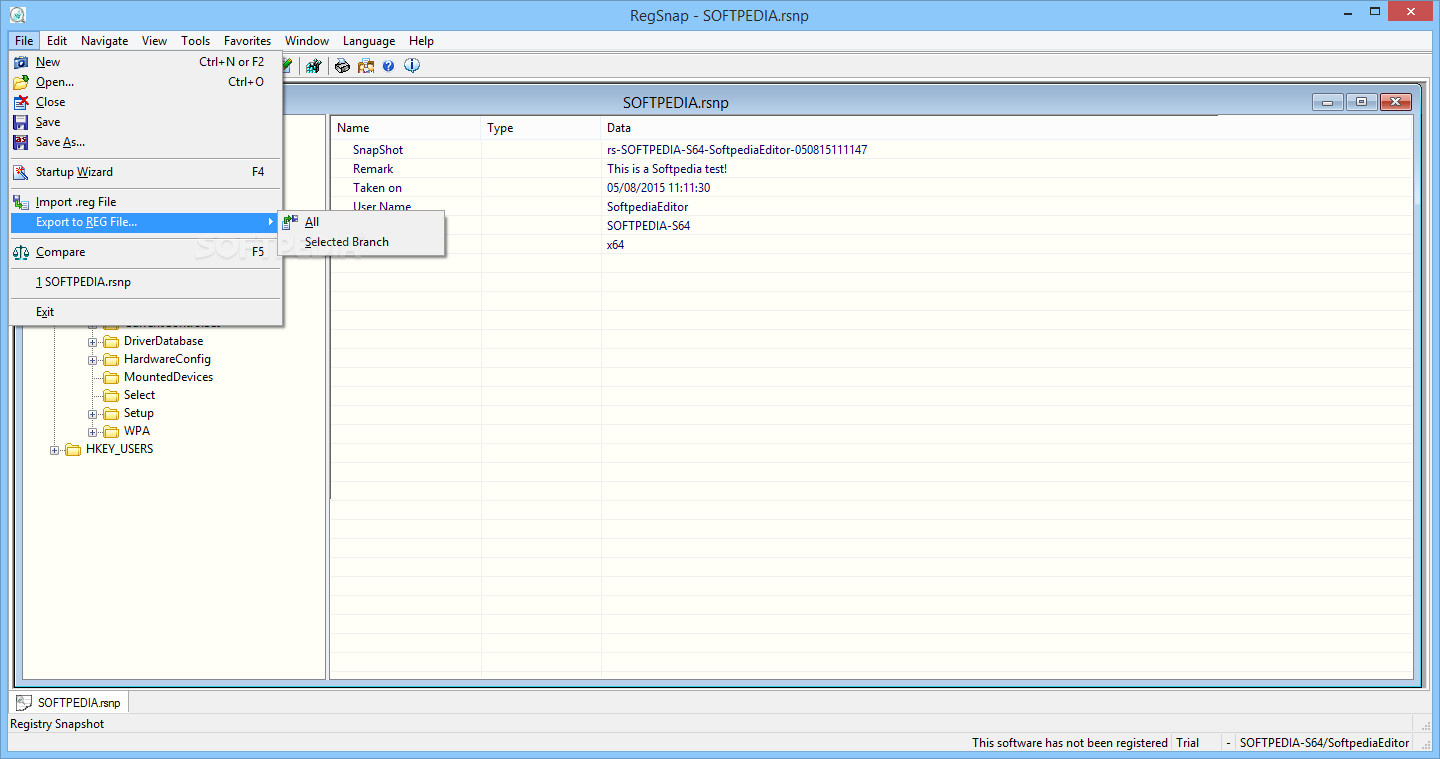Click the printer icon in the toolbar
Image resolution: width=1440 pixels, height=759 pixels.
point(342,66)
